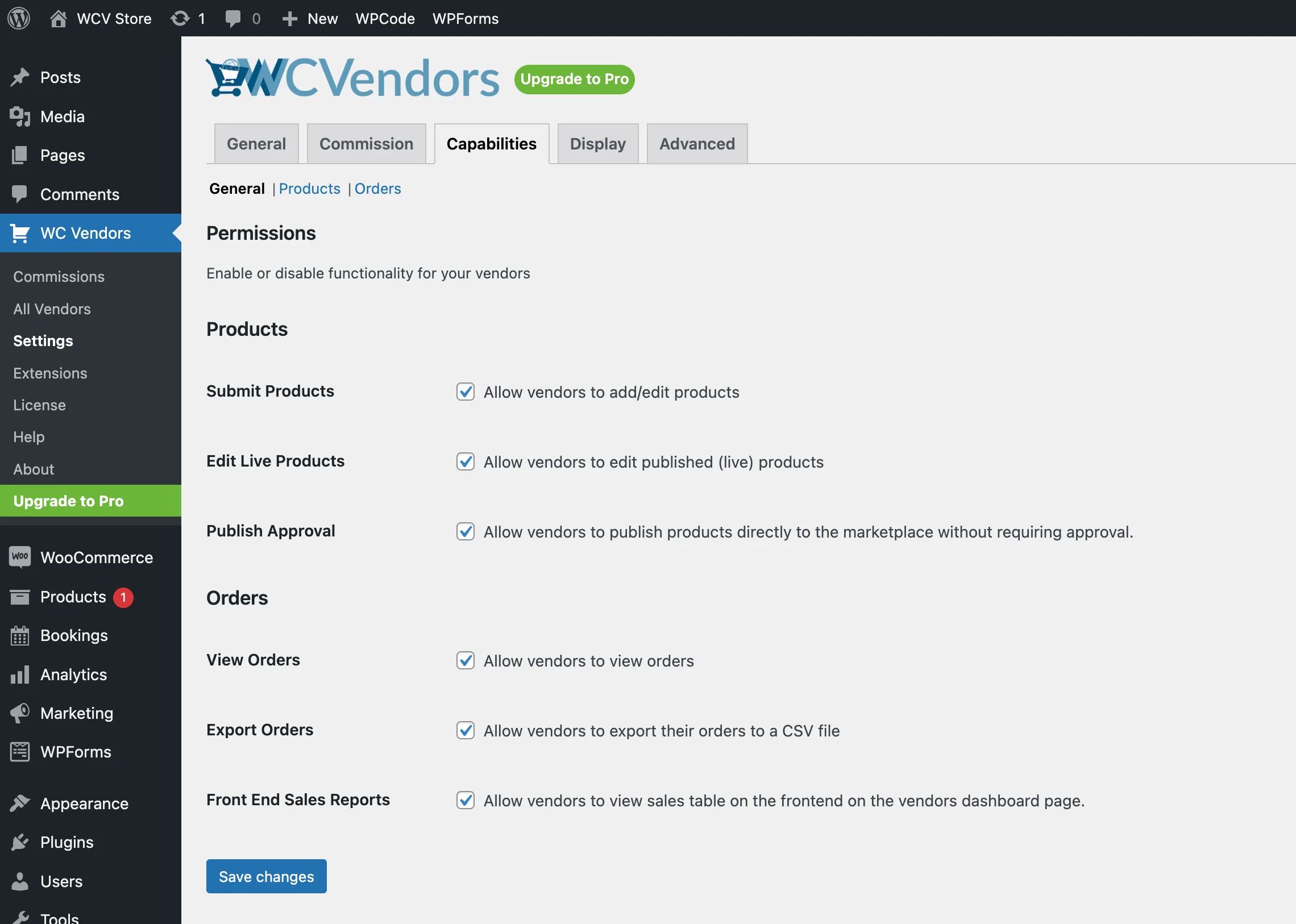Open the Products capabilities sub-link
This screenshot has width=1296, height=924.
(310, 188)
